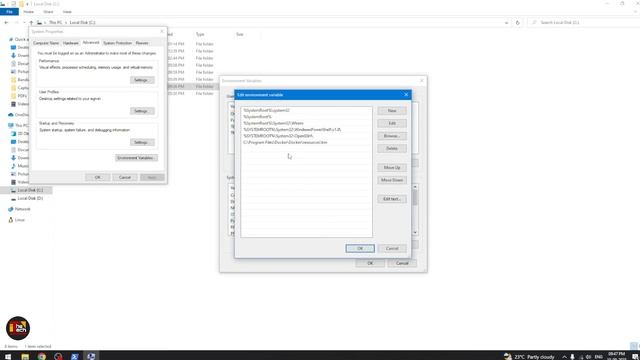640x360 pixels.
Task: Open PowerShell from the taskbar
Action: pos(74,356)
